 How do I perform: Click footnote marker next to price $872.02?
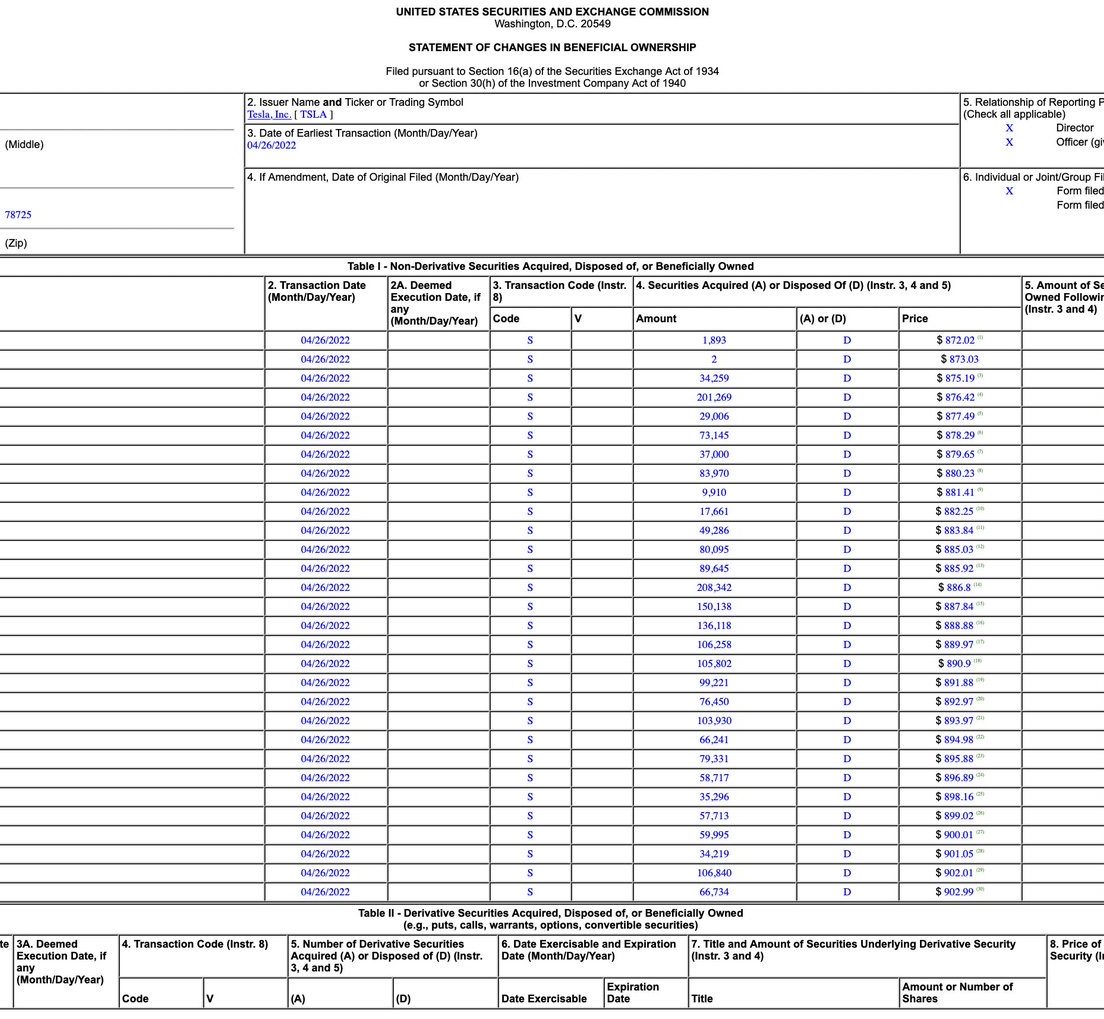(980, 338)
